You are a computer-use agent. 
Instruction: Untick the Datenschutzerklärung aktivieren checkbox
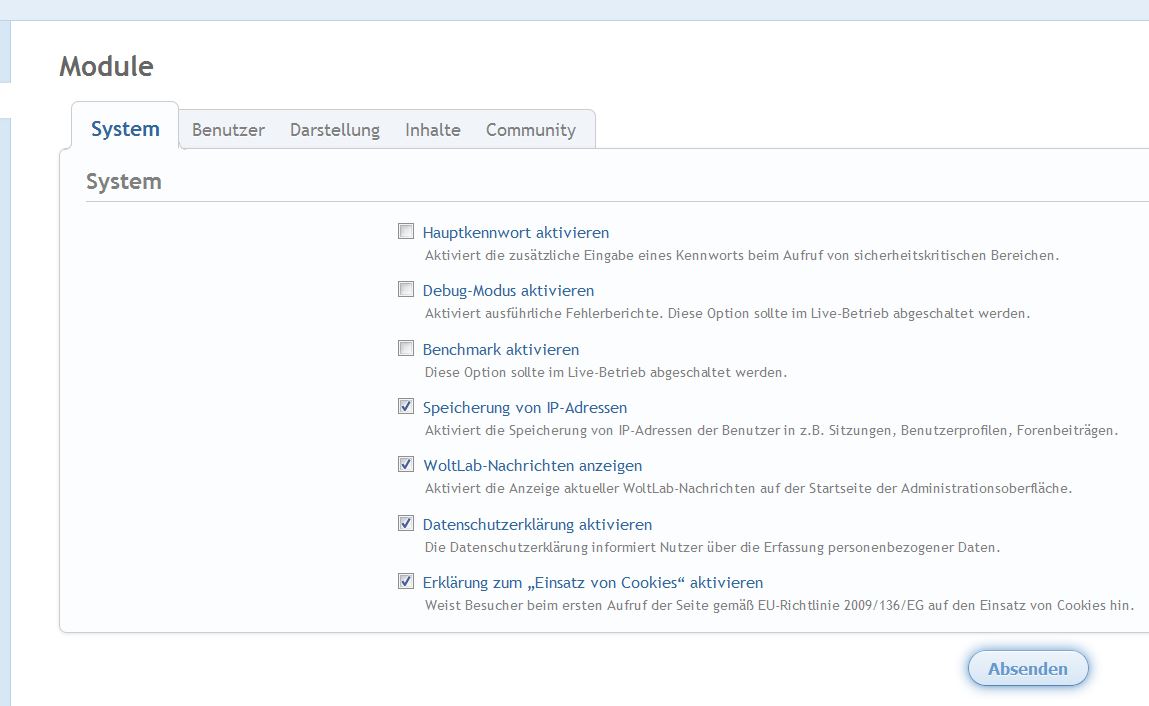[x=406, y=523]
